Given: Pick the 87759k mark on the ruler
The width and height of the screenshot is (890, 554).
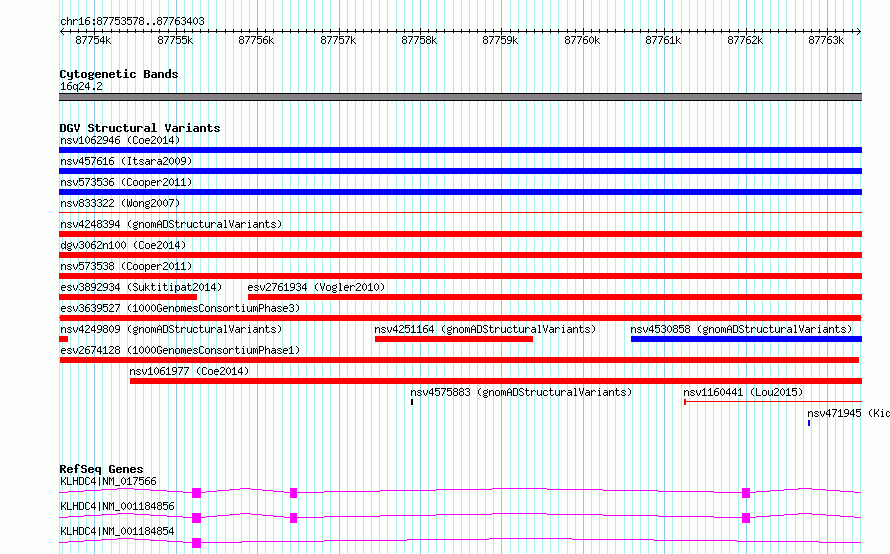Looking at the screenshot, I should [500, 40].
